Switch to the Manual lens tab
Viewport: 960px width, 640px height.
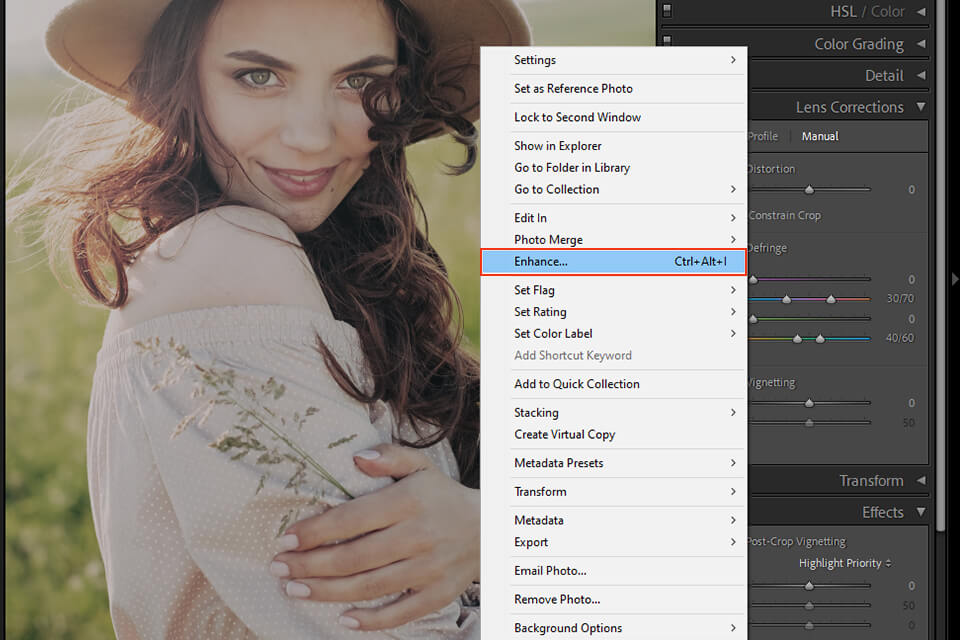[820, 136]
